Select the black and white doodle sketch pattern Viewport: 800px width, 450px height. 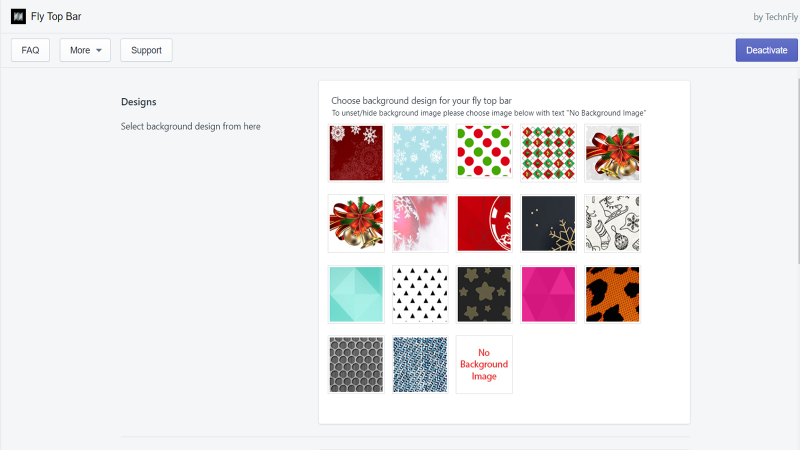click(x=612, y=223)
